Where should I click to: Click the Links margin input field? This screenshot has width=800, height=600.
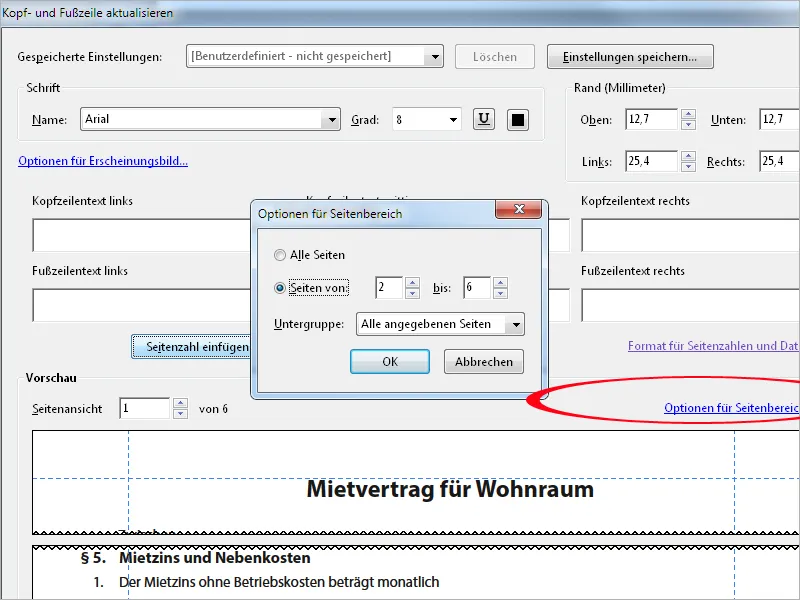tap(652, 161)
